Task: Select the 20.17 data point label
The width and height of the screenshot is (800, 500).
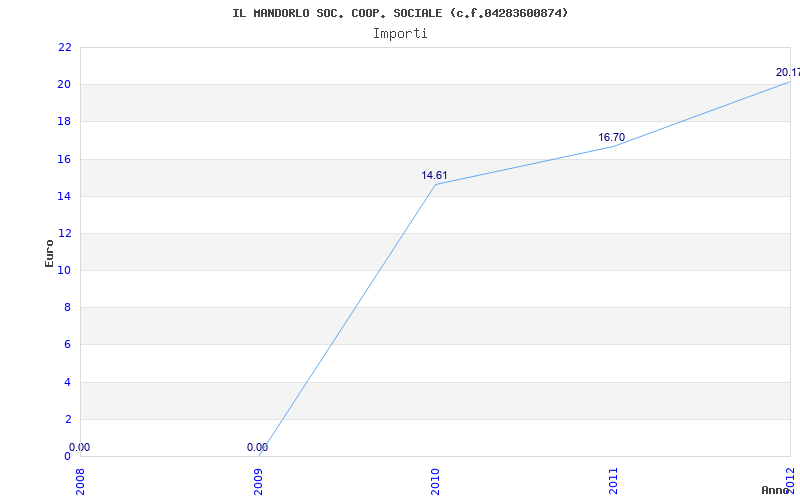Action: click(x=788, y=72)
